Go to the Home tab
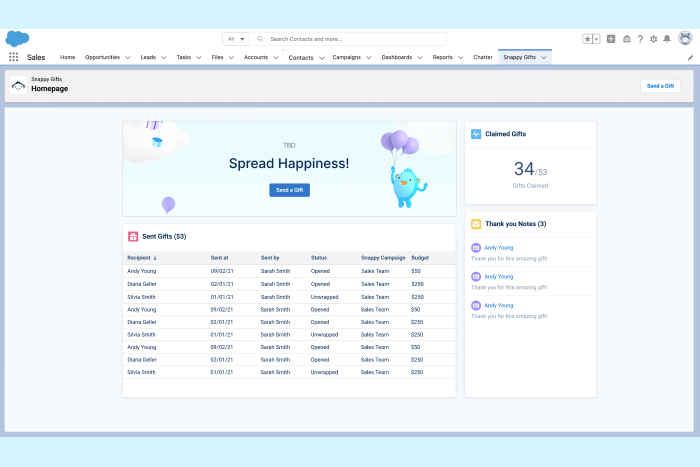 (67, 58)
